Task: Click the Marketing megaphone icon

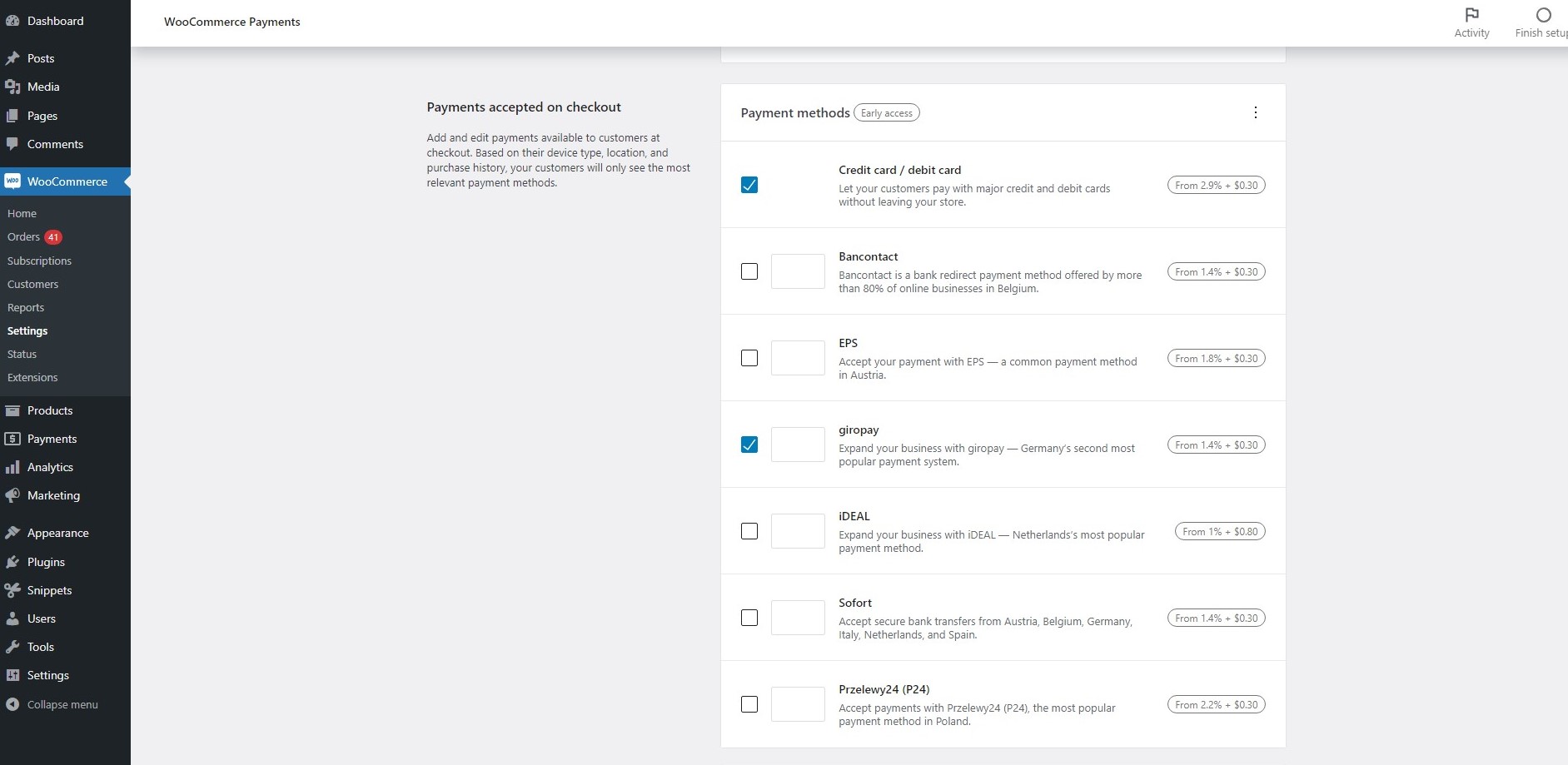Action: pyautogui.click(x=12, y=495)
